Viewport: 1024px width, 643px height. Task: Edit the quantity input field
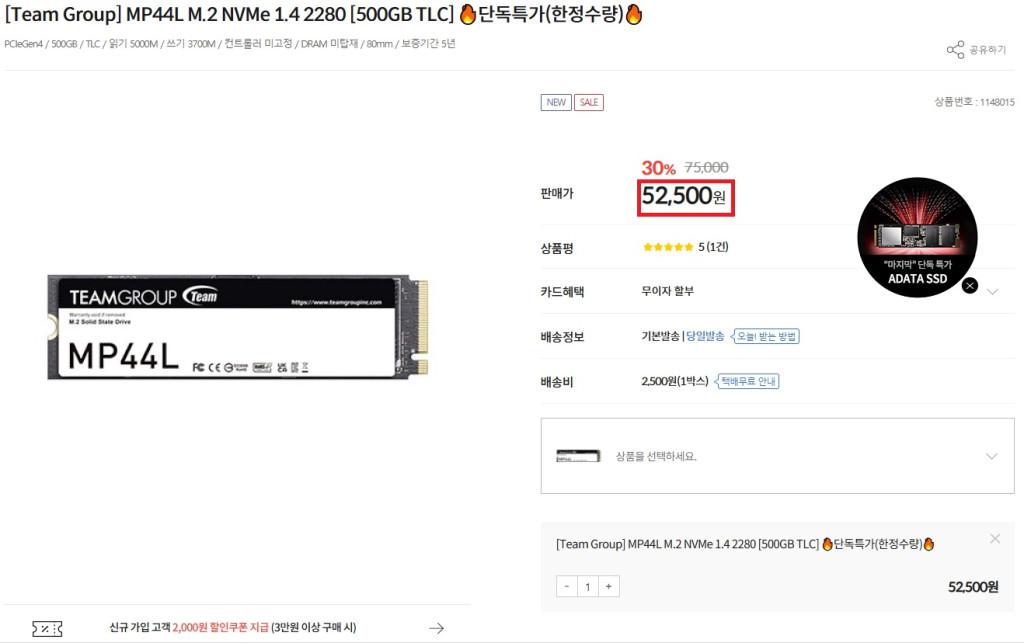588,586
